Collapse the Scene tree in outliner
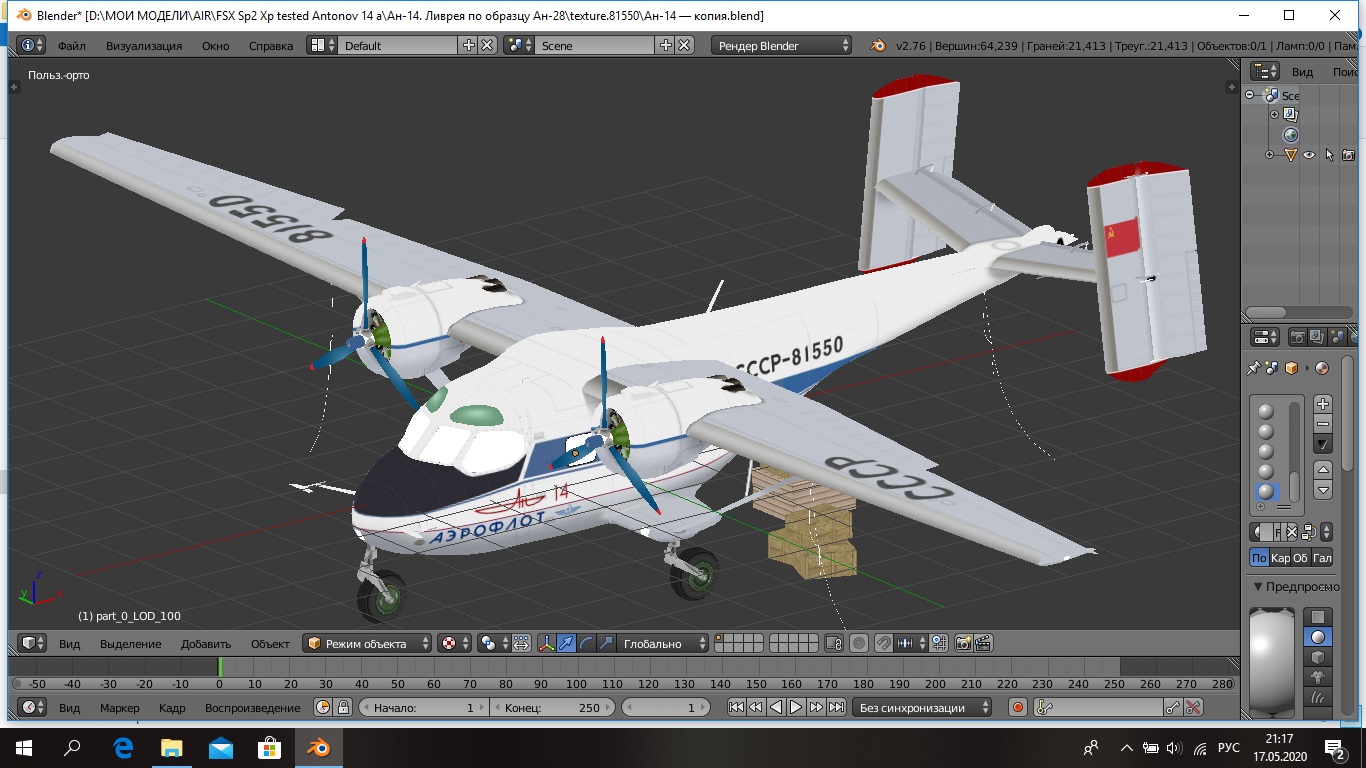 [1250, 96]
